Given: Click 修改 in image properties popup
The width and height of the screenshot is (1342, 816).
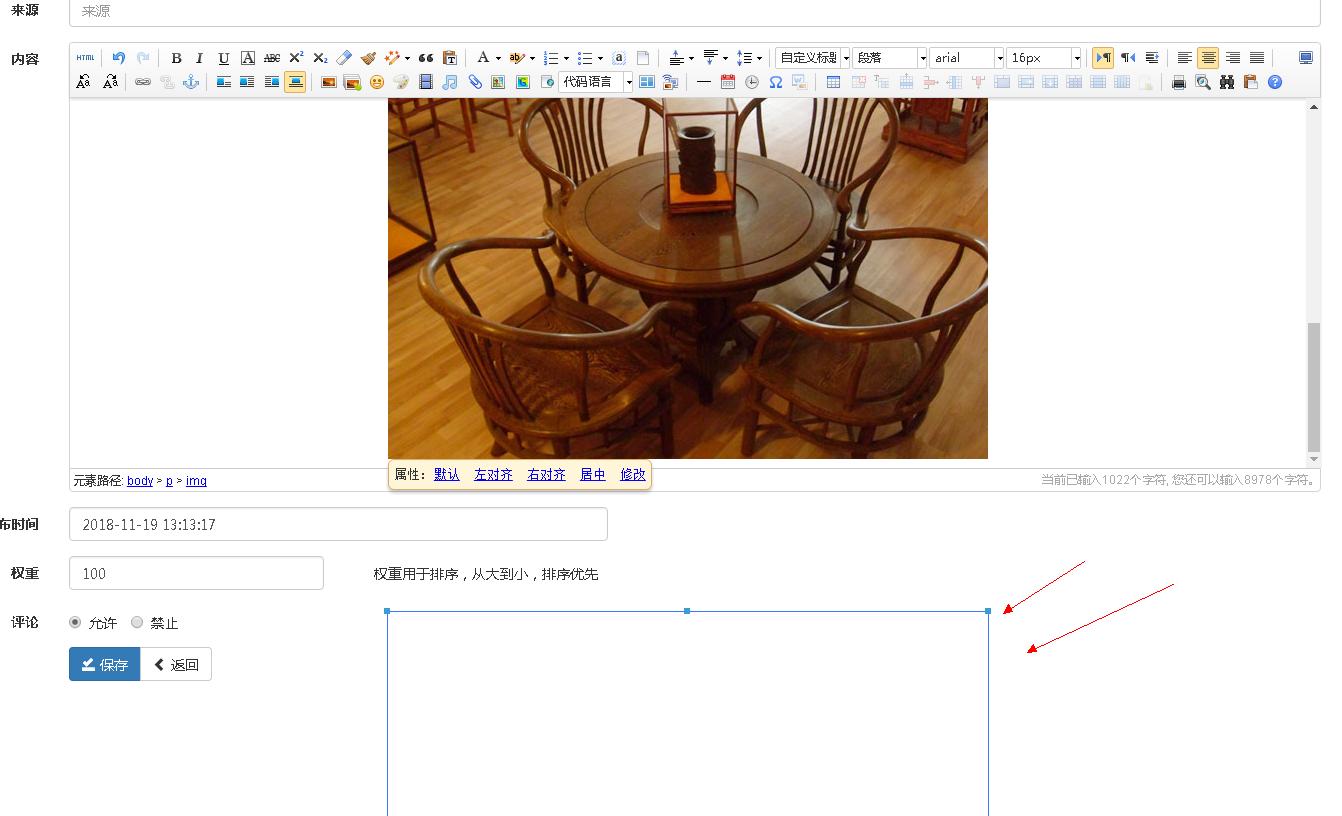Looking at the screenshot, I should click(x=633, y=475).
